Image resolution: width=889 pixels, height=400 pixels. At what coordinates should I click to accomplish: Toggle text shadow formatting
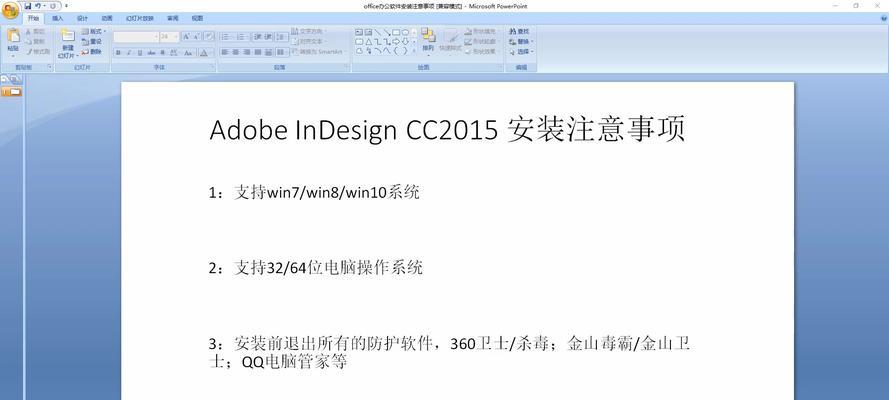pyautogui.click(x=162, y=52)
